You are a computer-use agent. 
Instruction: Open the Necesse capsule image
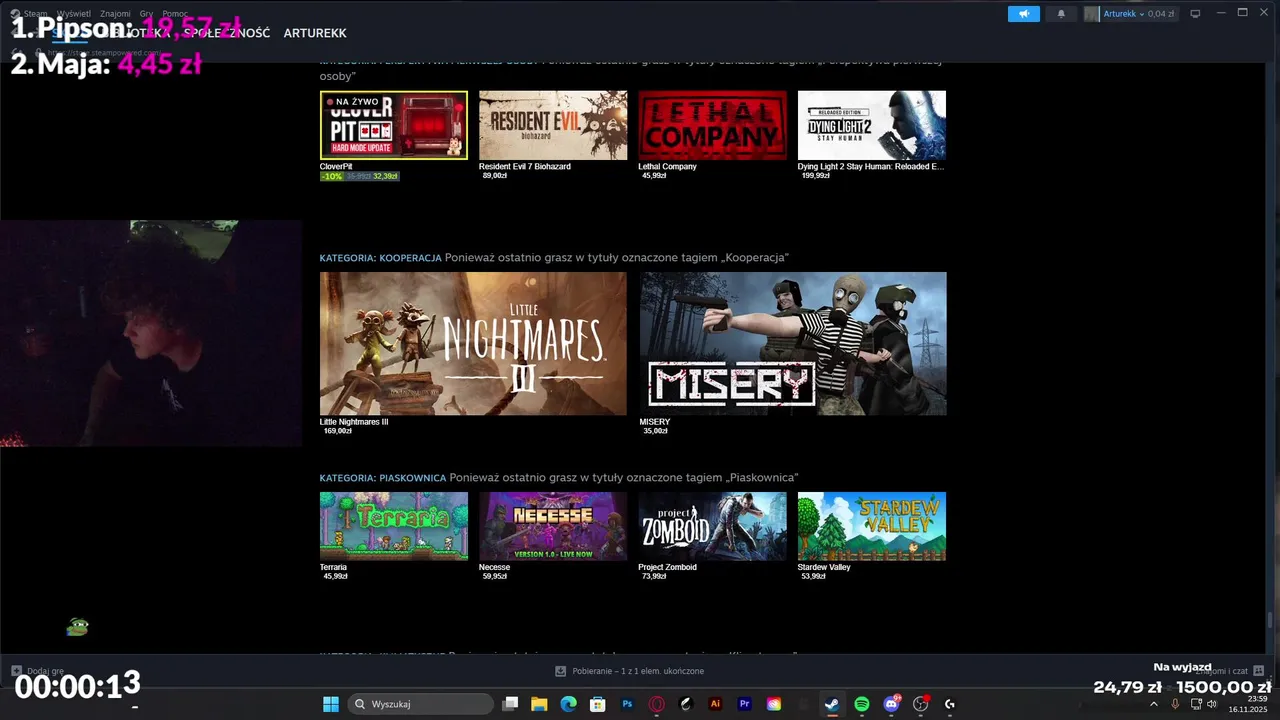pos(553,526)
